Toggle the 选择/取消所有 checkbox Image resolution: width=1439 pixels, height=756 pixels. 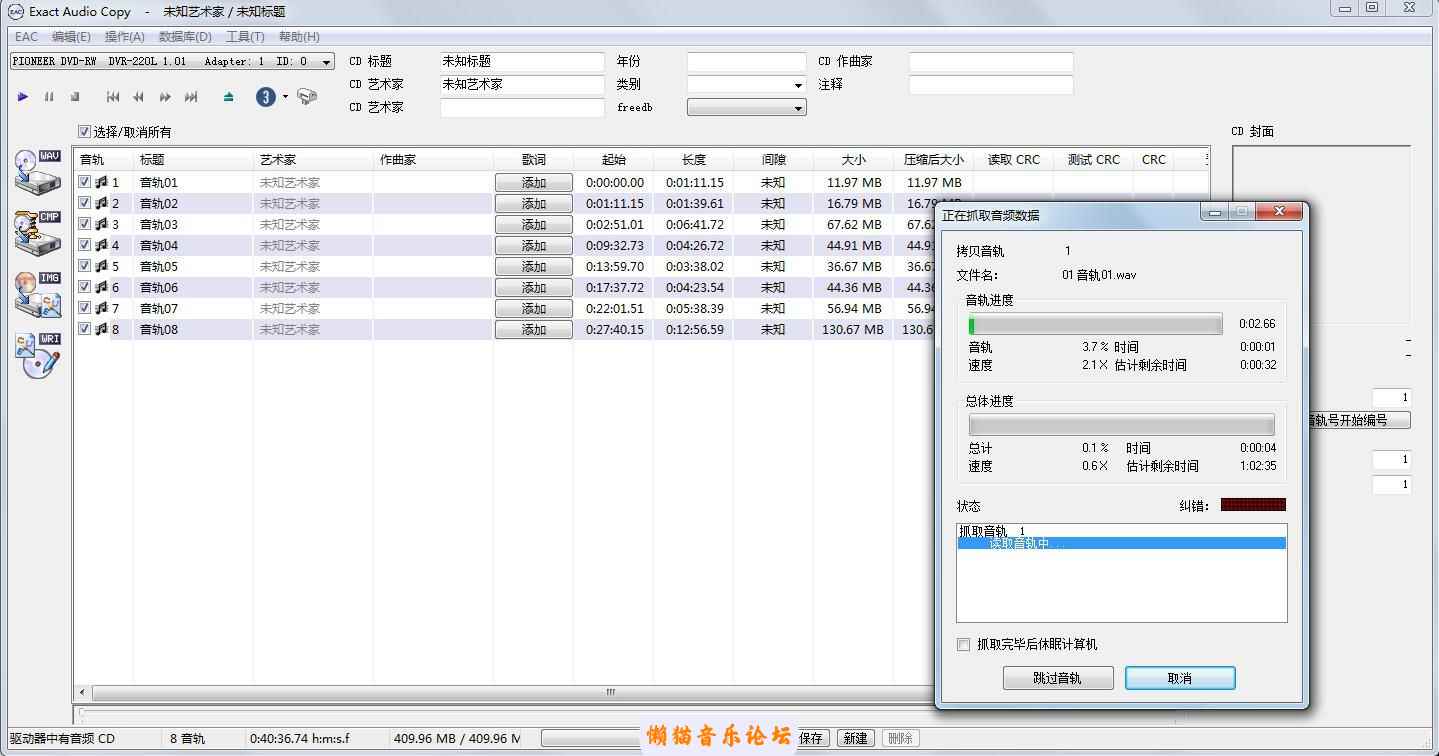(84, 132)
